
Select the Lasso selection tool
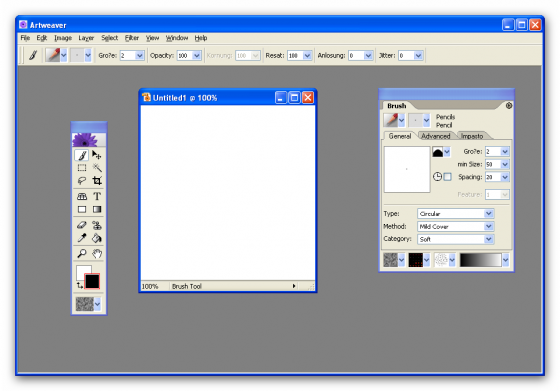click(x=82, y=181)
